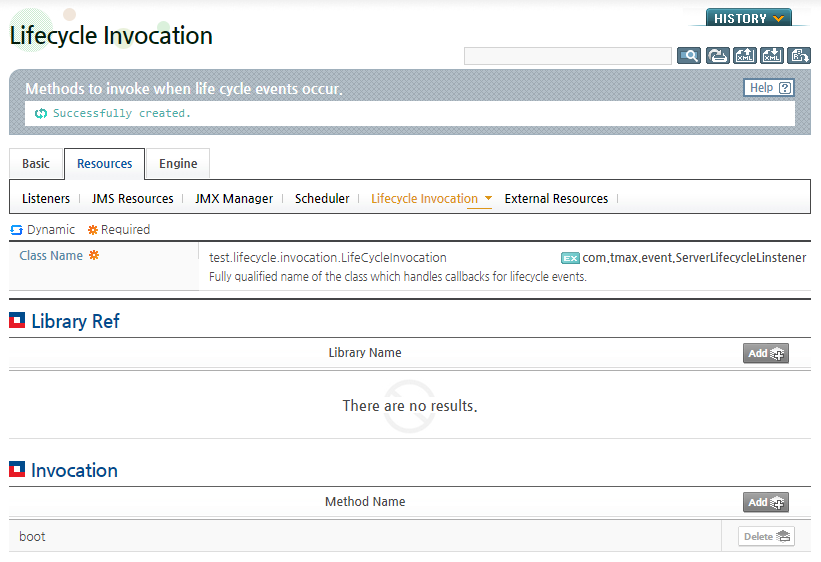
Task: Select the Scheduler submenu
Action: click(x=322, y=199)
